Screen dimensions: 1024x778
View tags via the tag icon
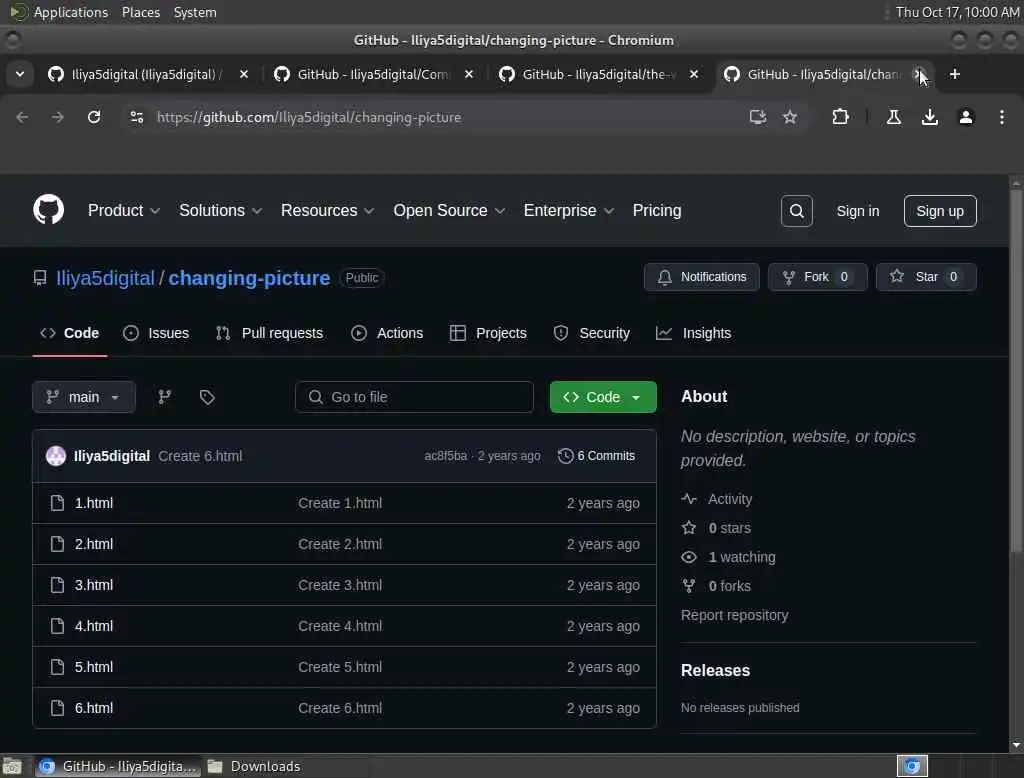tap(207, 397)
